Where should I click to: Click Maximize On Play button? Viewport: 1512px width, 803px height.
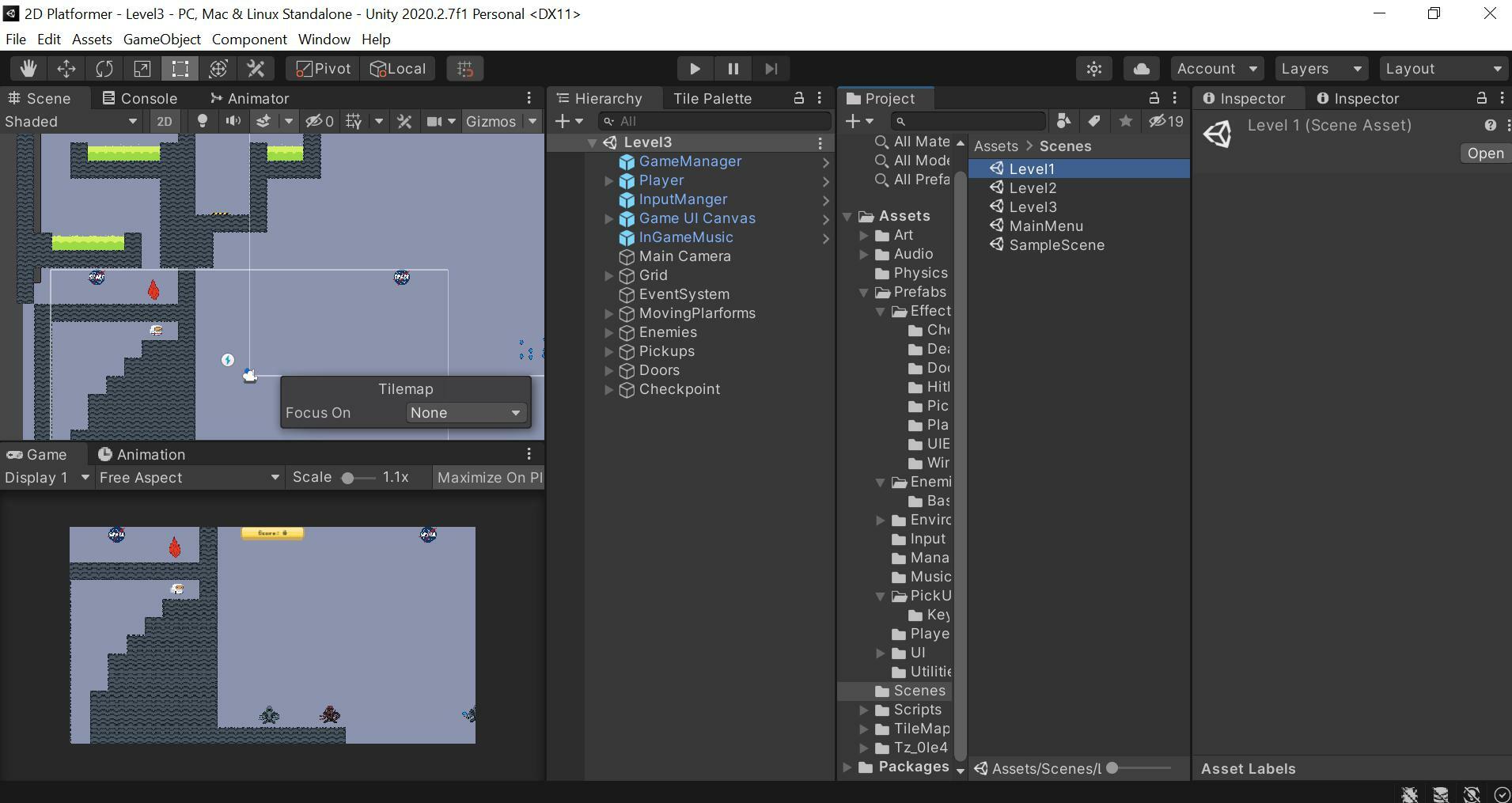click(x=489, y=478)
